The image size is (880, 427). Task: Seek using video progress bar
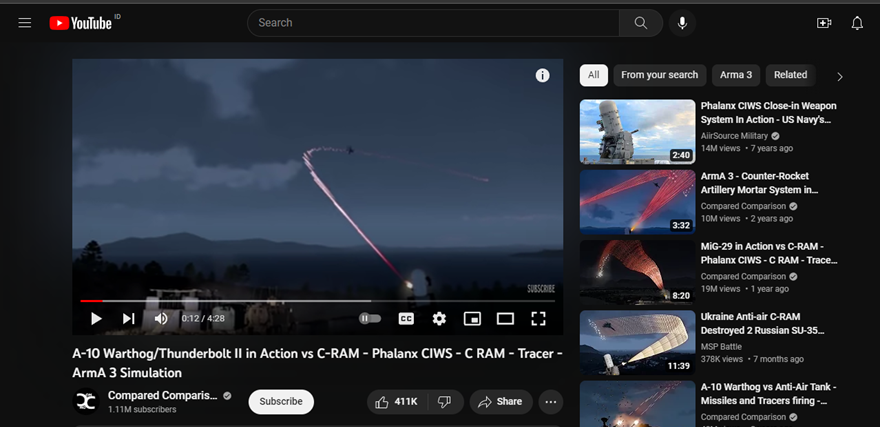[318, 301]
